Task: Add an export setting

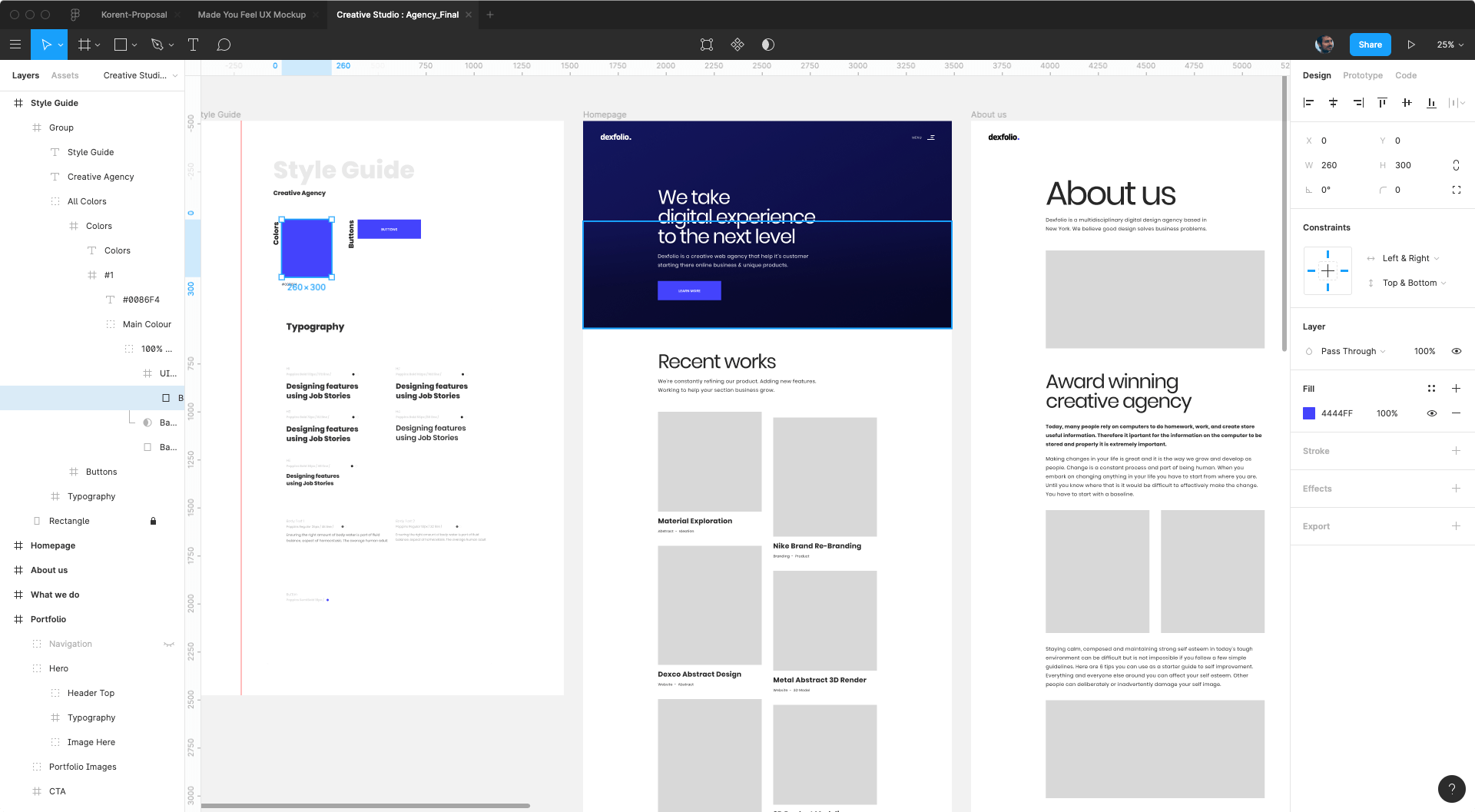Action: [x=1456, y=526]
